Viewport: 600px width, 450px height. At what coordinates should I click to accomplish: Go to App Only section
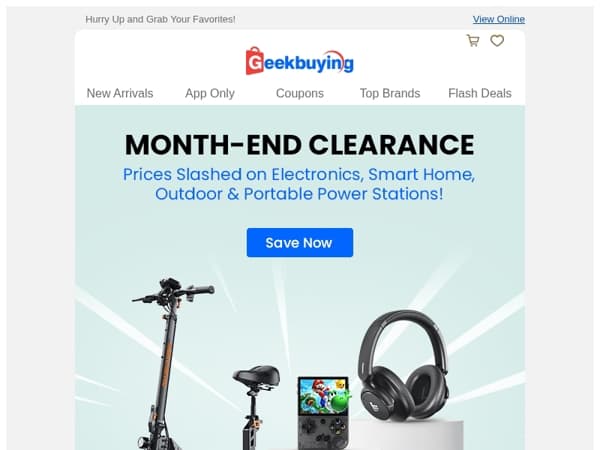coord(210,93)
